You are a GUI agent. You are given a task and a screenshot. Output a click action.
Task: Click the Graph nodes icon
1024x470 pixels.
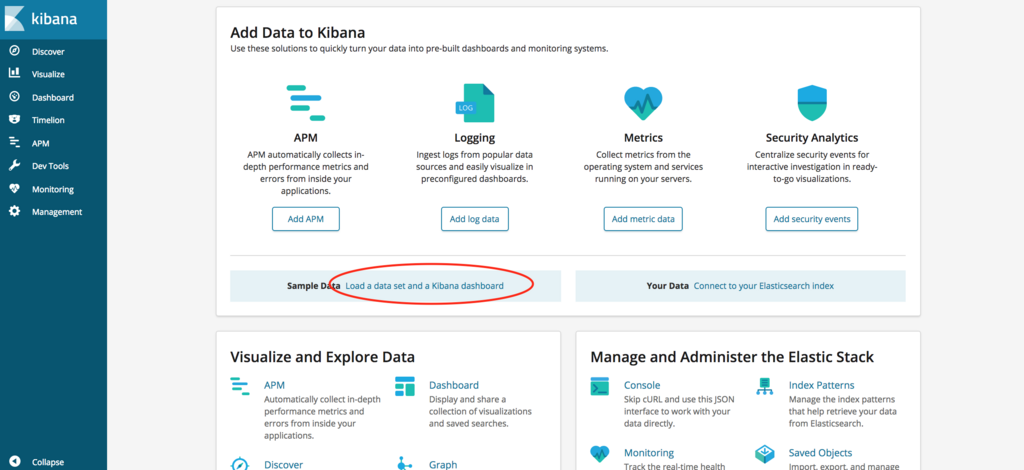coord(405,463)
